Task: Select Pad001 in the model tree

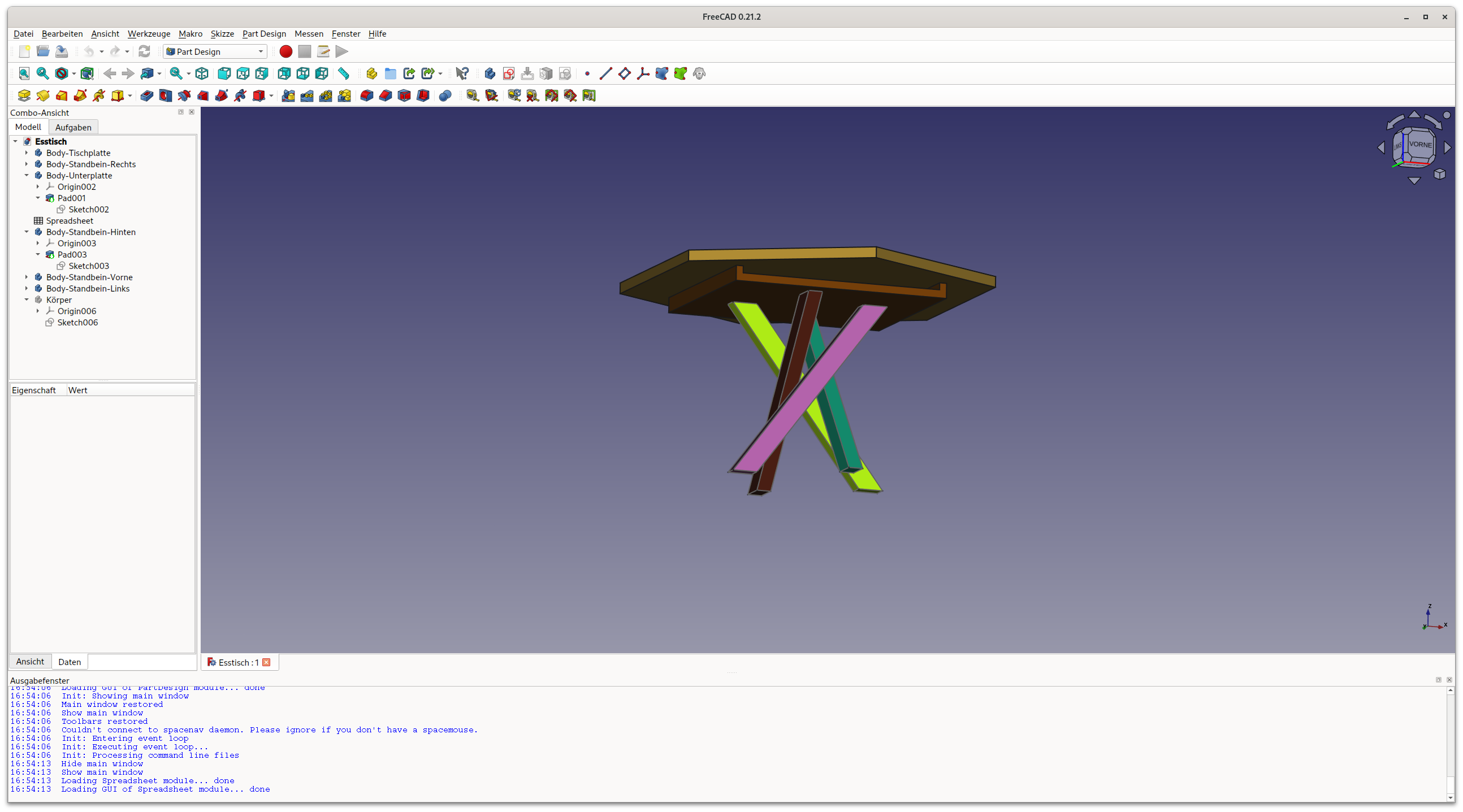Action: (72, 198)
